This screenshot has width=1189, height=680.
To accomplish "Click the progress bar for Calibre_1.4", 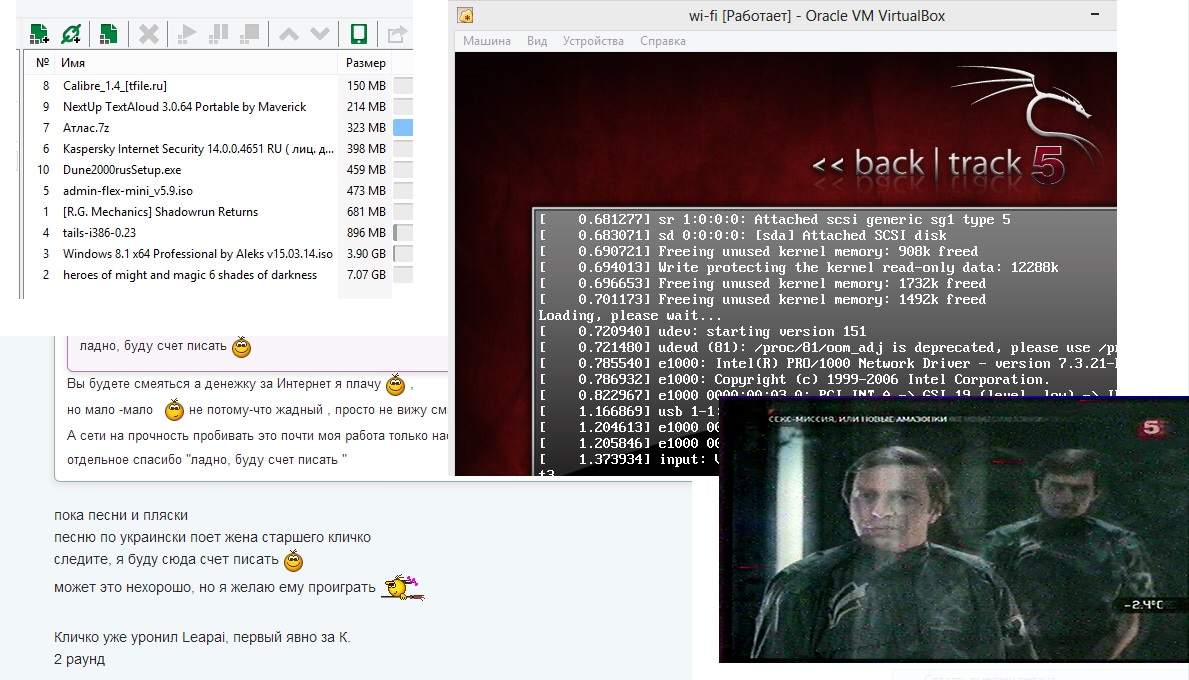I will pos(403,86).
